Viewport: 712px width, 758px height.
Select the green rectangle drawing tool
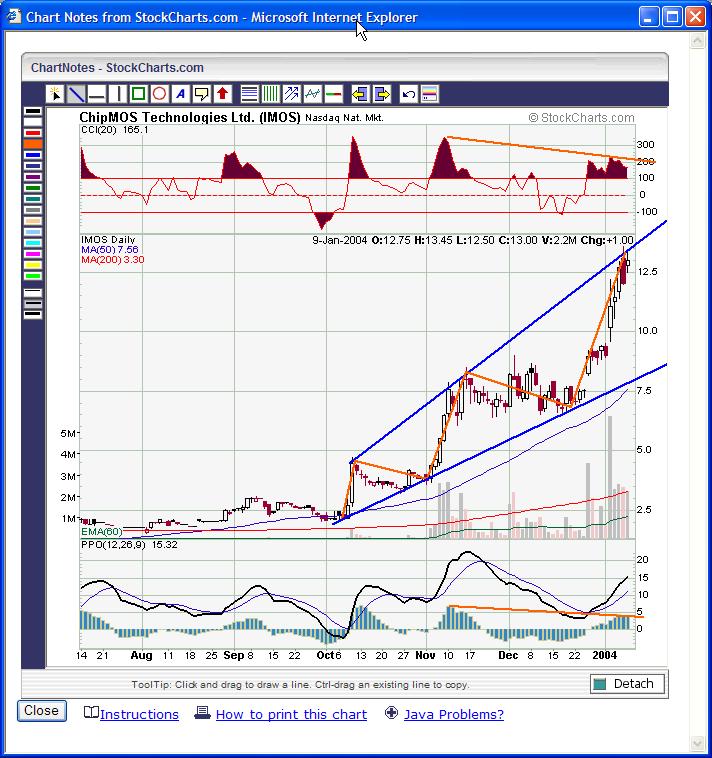[x=138, y=94]
